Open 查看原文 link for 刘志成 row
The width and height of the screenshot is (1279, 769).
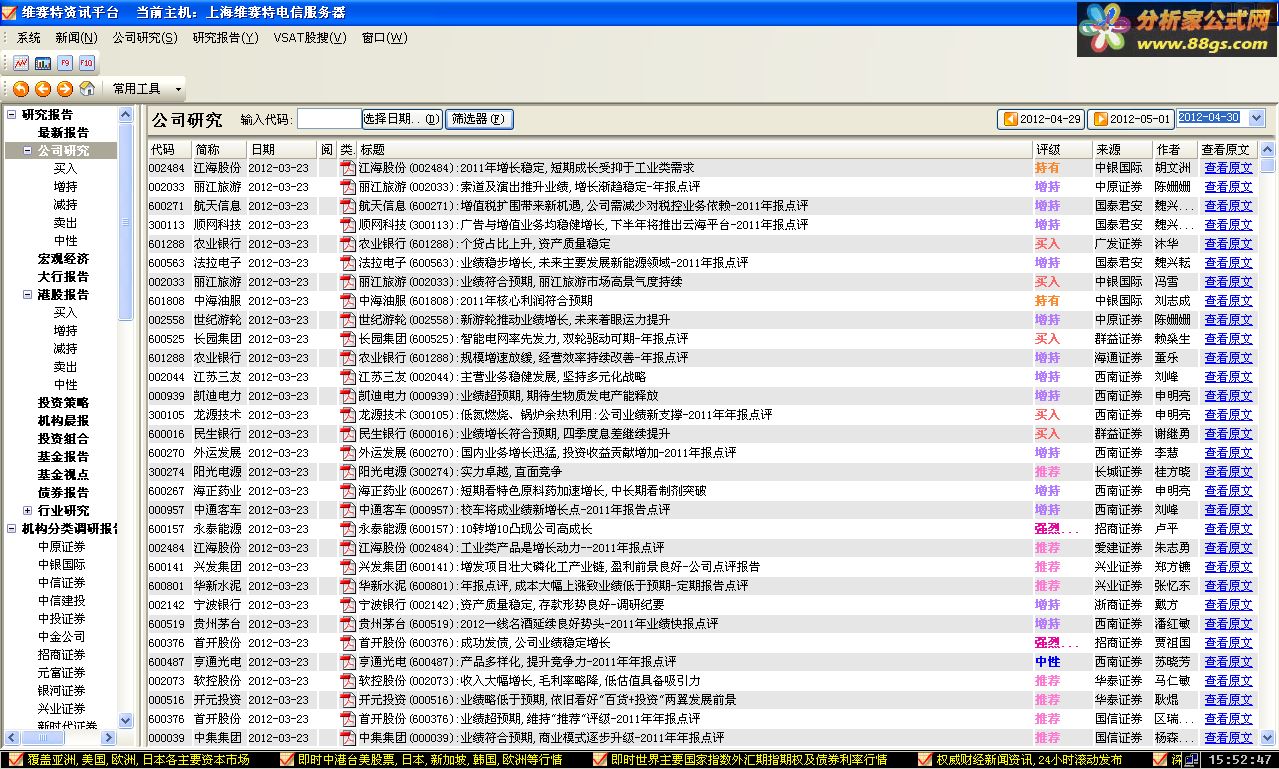coord(1228,301)
